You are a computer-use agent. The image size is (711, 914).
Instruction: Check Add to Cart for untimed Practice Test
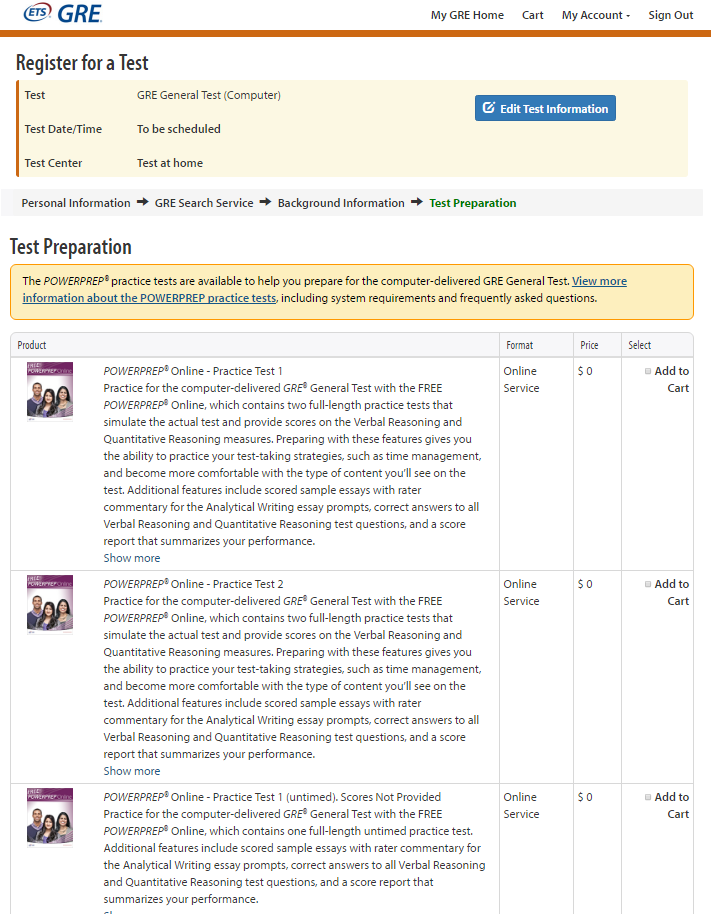[648, 797]
